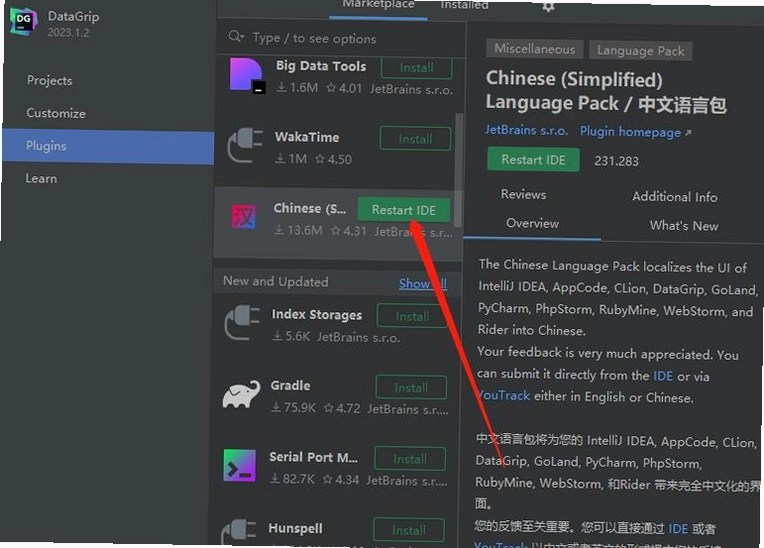Select the Index Storages plug icon

pyautogui.click(x=242, y=323)
